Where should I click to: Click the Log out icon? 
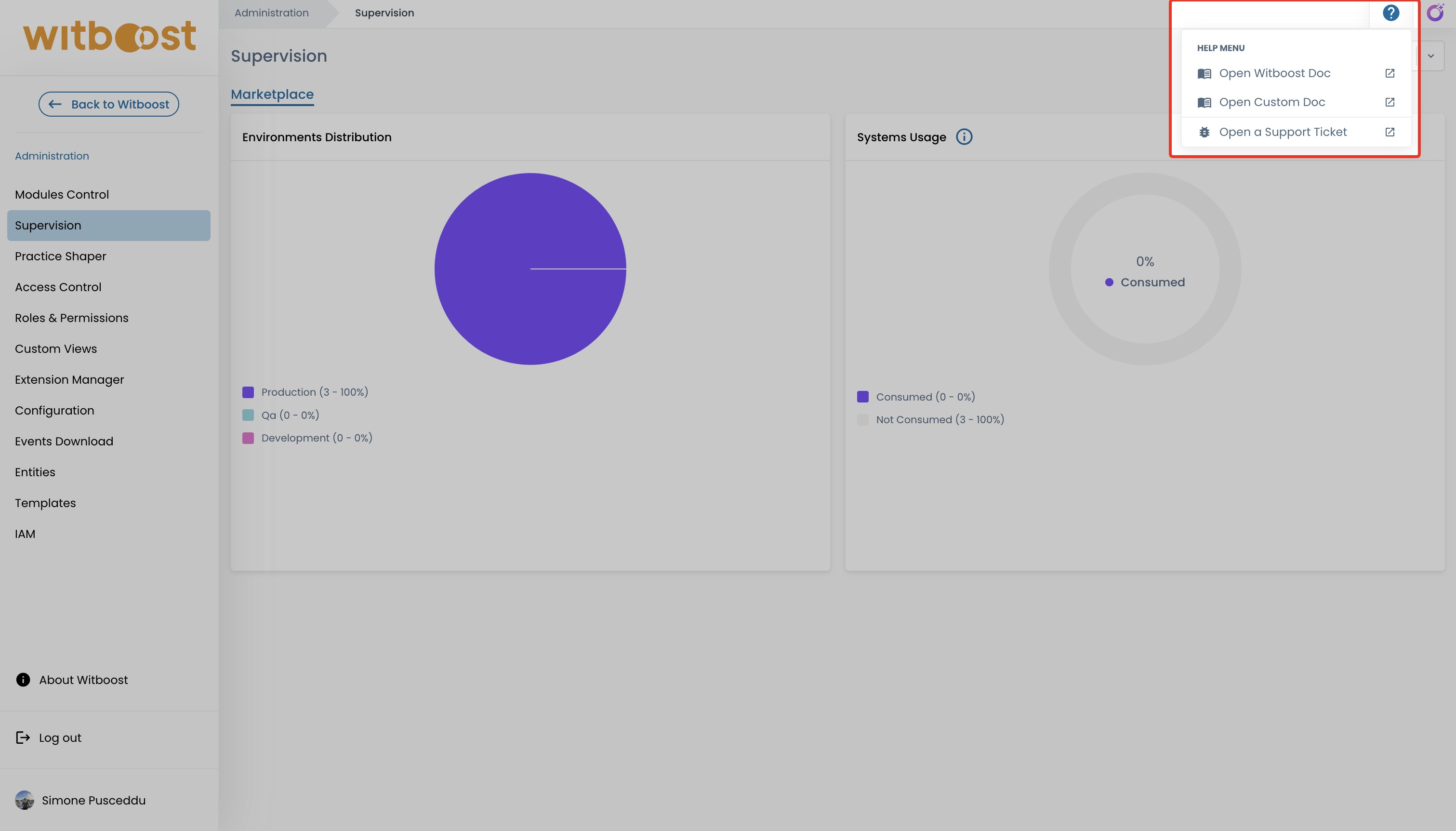click(x=23, y=737)
